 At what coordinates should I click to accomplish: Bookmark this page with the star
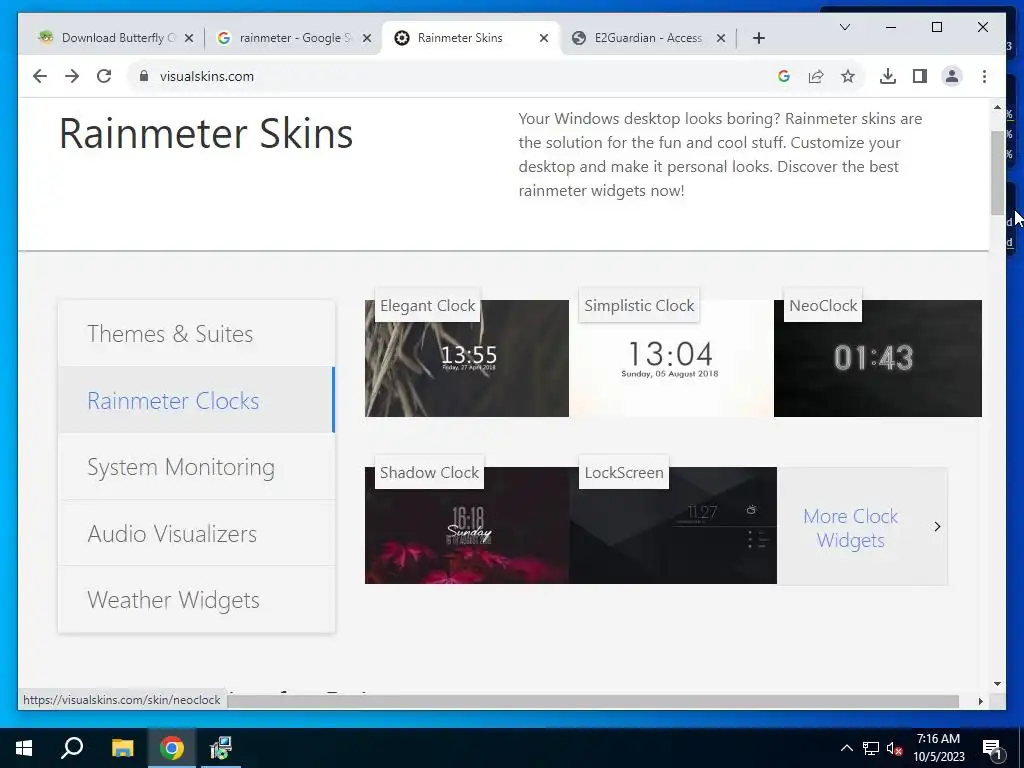pos(848,76)
